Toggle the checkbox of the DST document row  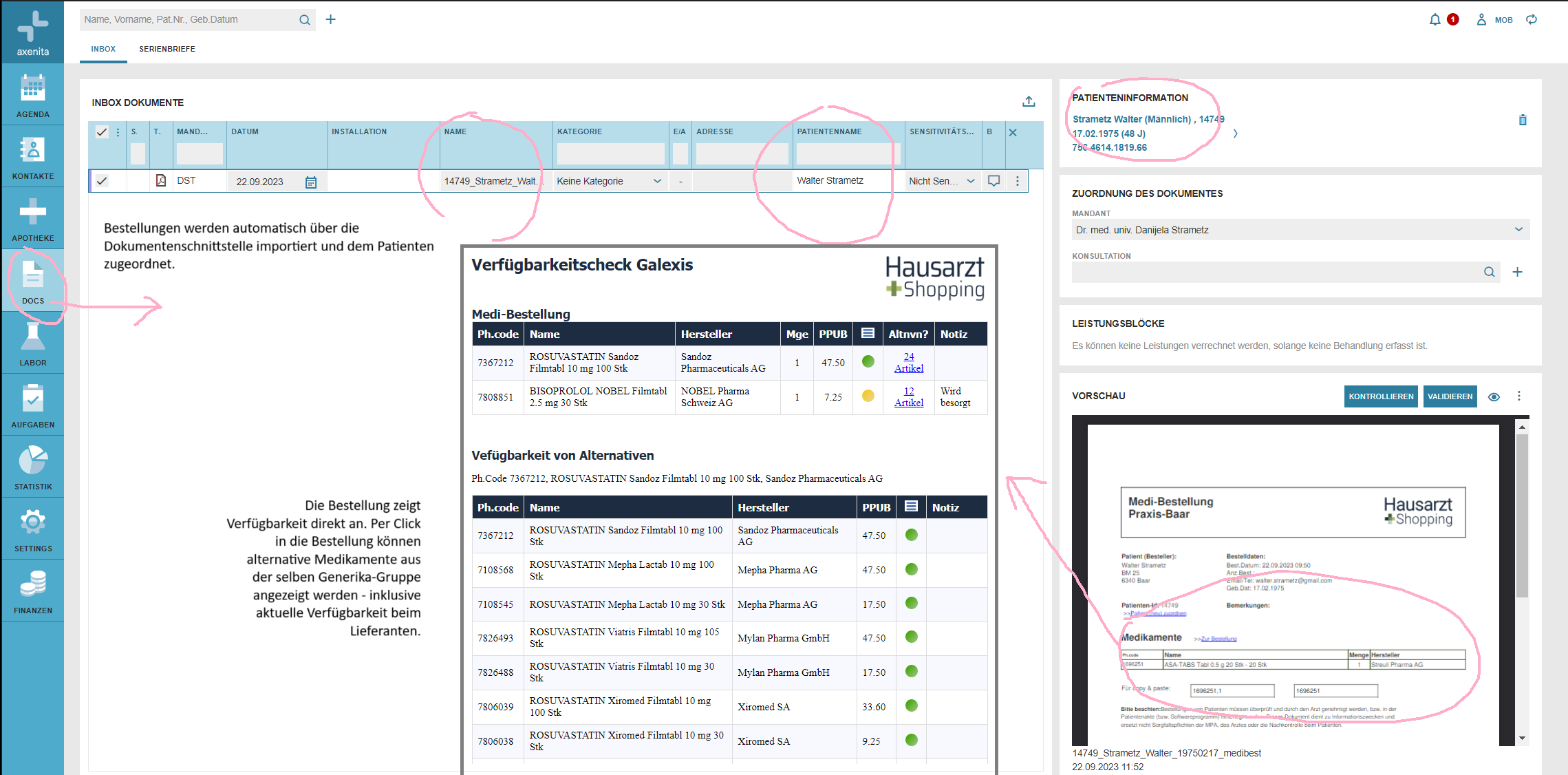pyautogui.click(x=102, y=181)
